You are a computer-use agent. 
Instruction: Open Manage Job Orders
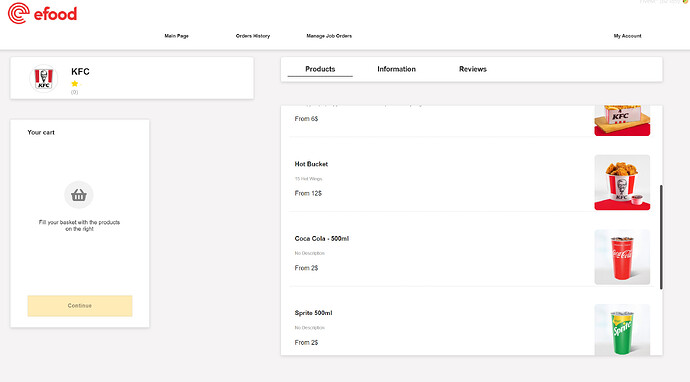(329, 36)
